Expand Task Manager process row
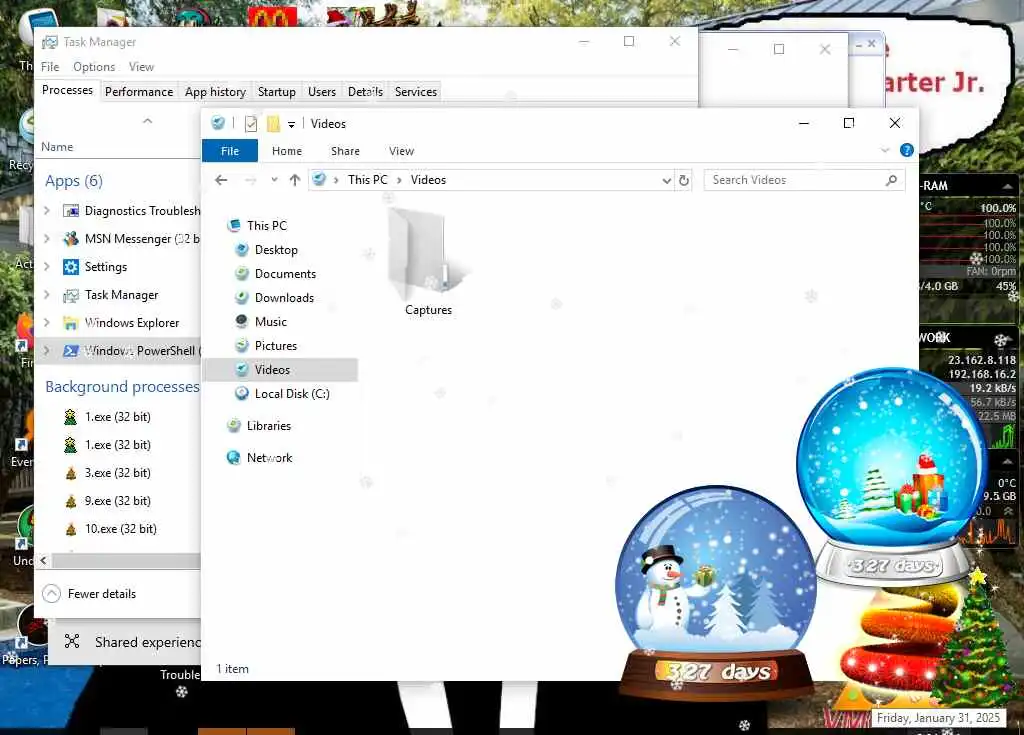 click(x=47, y=295)
